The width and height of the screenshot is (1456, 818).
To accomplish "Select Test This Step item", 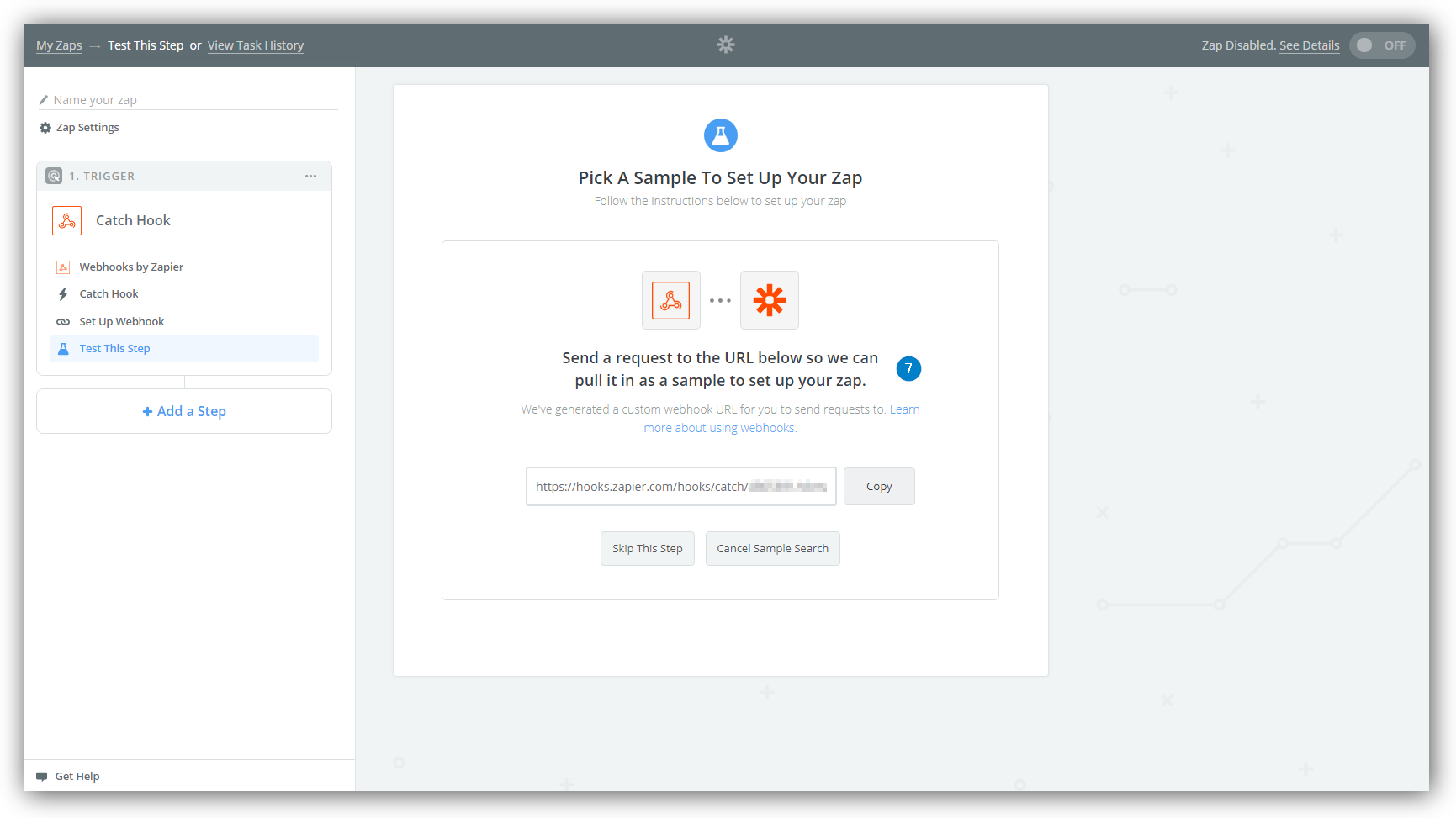I will click(184, 349).
